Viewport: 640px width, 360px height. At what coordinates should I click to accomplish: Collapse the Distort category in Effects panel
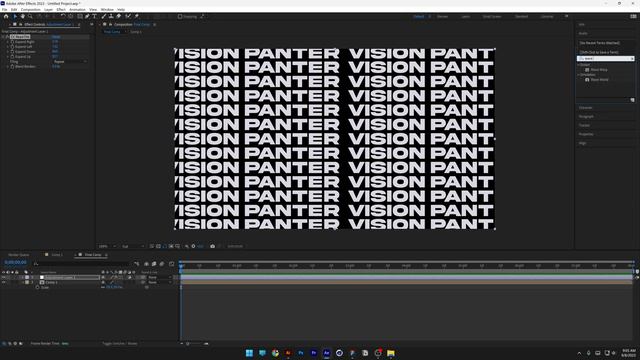579,65
